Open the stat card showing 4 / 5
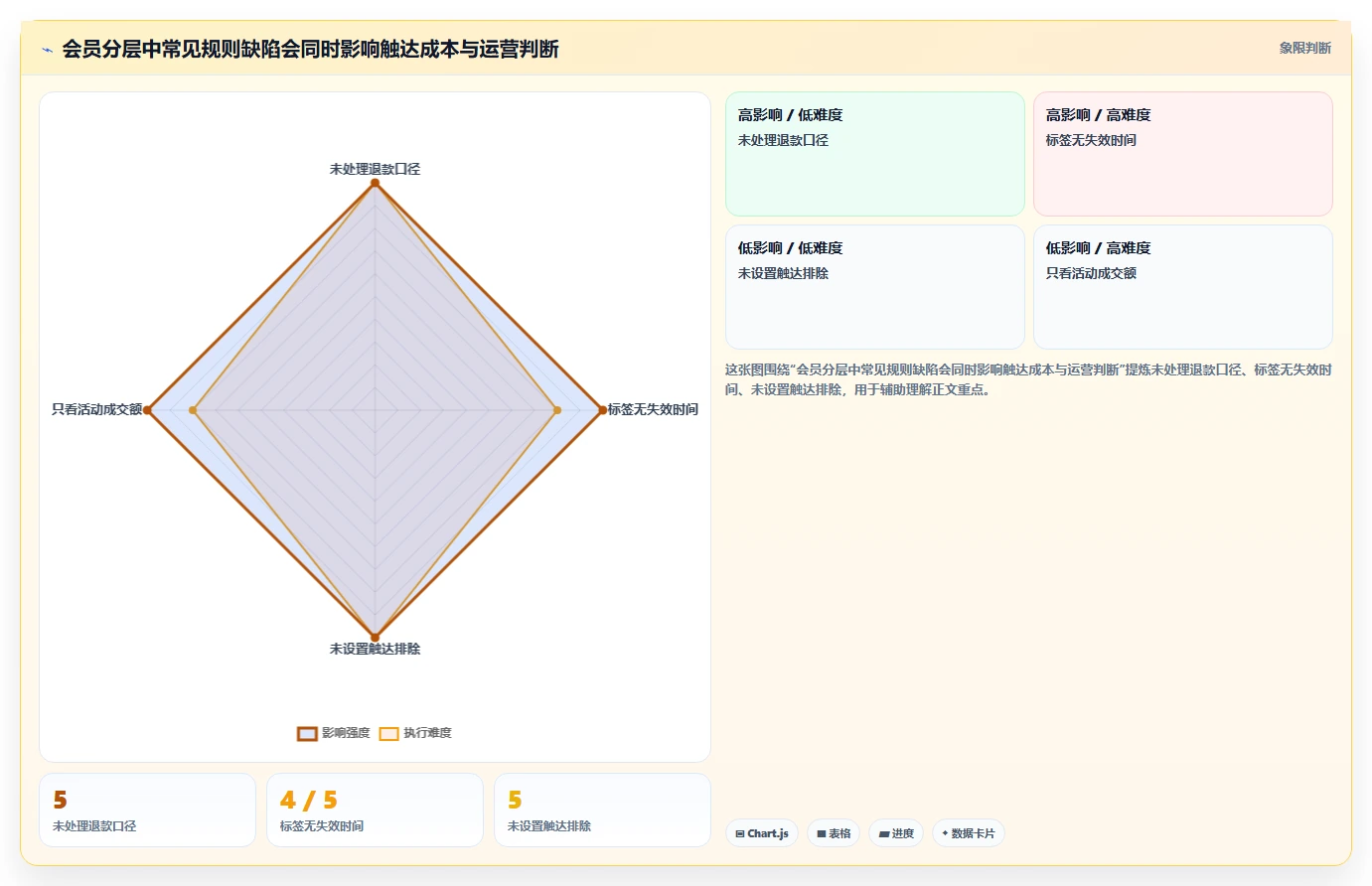The height and width of the screenshot is (886, 1372). (x=375, y=811)
